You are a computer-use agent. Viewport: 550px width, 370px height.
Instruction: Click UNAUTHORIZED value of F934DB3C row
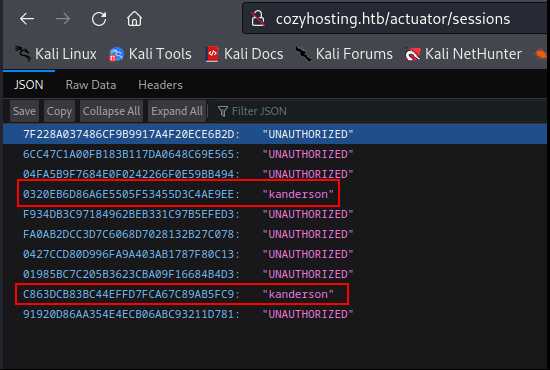point(308,214)
